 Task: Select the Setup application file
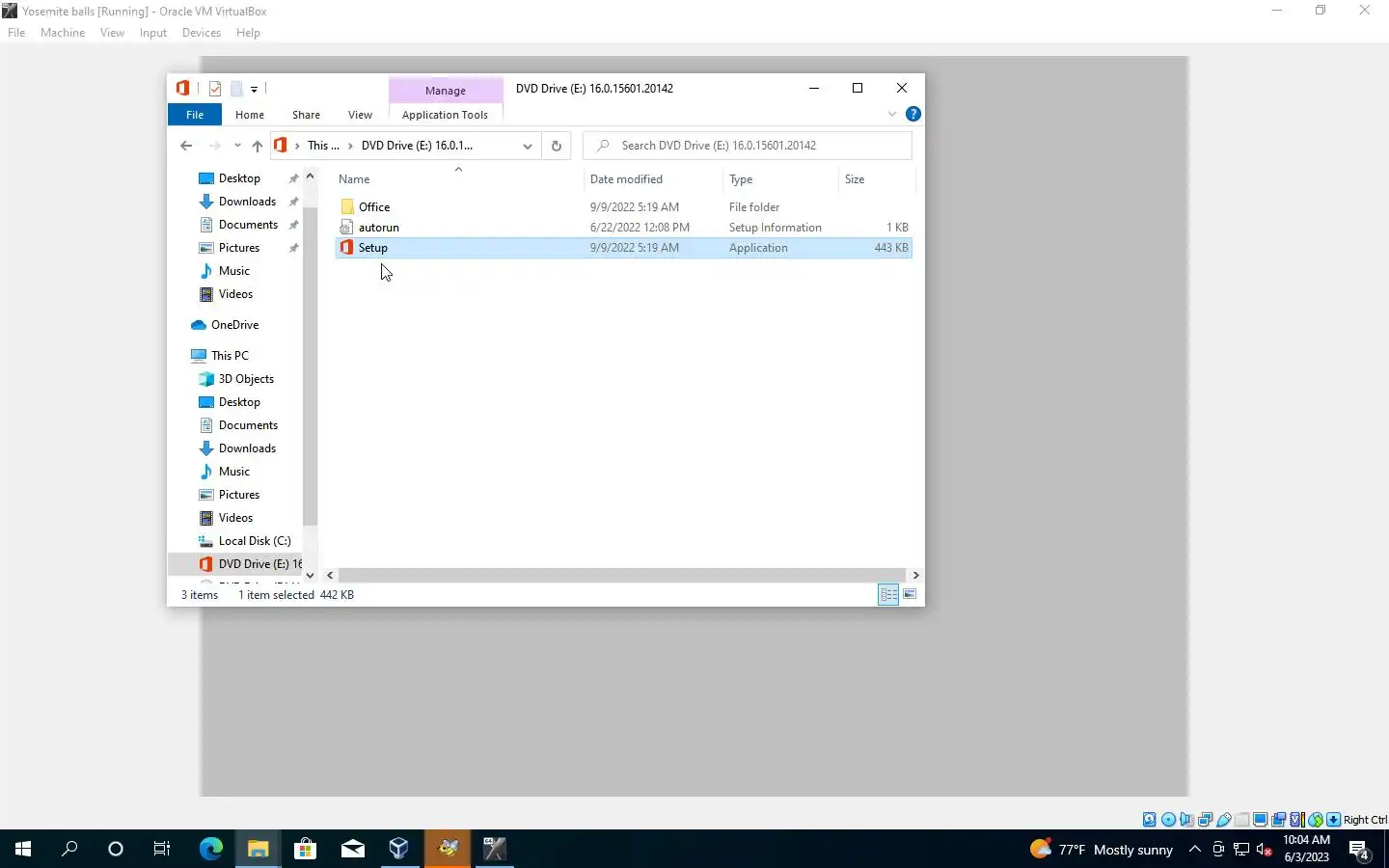point(623,248)
